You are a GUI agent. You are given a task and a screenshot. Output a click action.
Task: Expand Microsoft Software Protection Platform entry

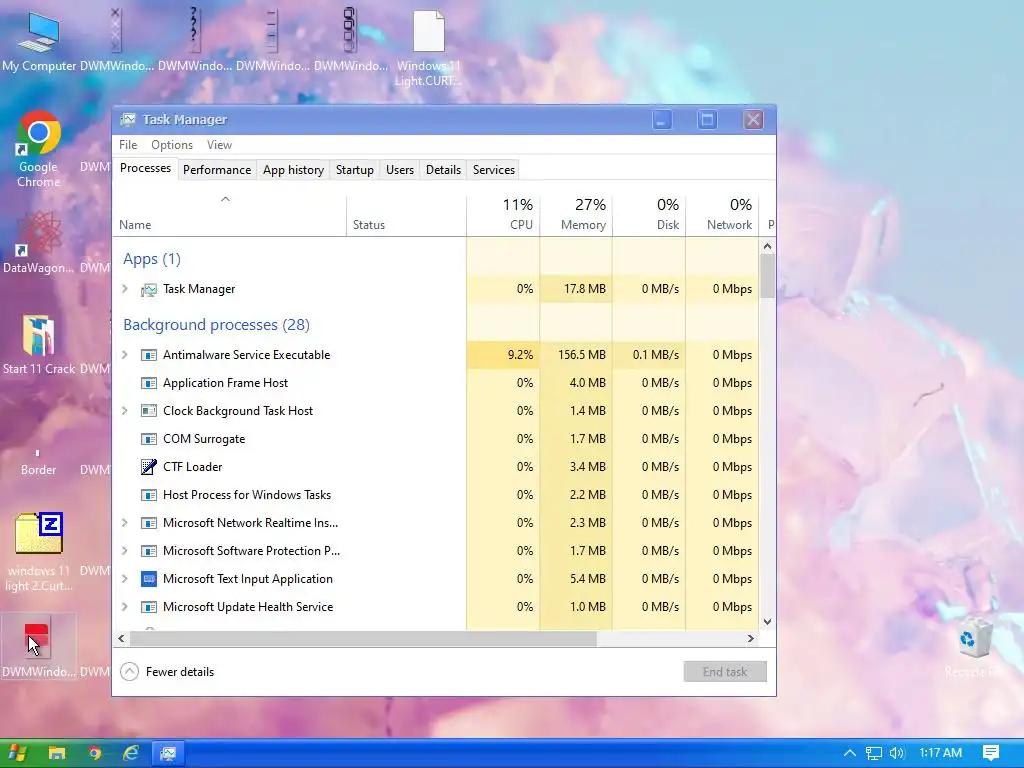pos(125,551)
